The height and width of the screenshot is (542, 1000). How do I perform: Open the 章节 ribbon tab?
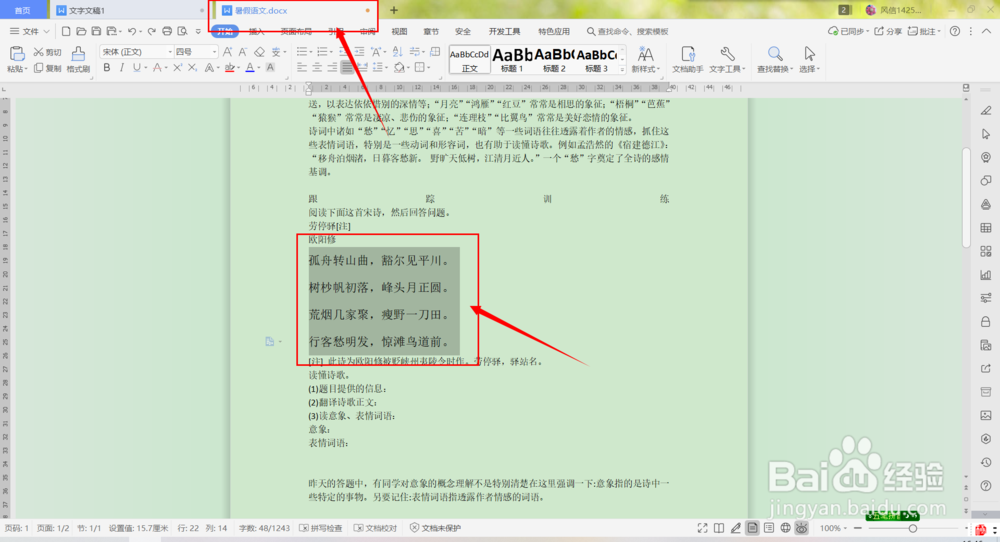pos(431,31)
